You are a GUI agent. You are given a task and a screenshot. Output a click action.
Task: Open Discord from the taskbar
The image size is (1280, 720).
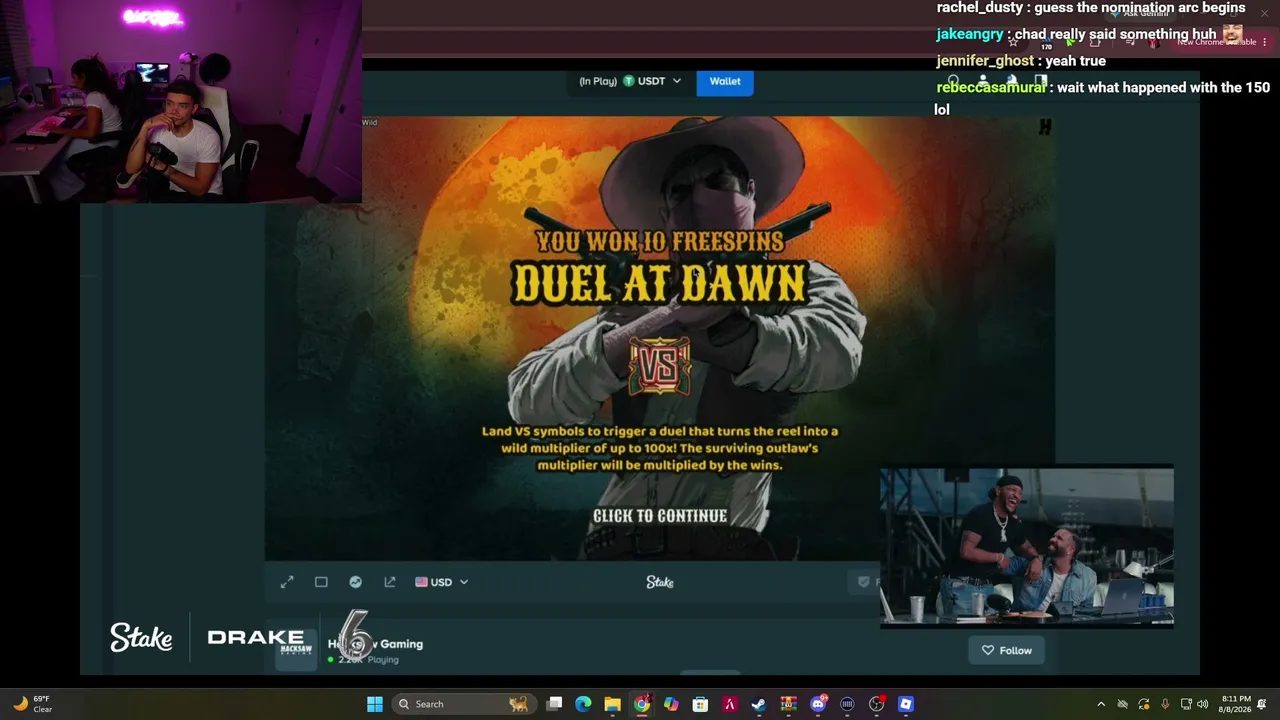tap(818, 704)
